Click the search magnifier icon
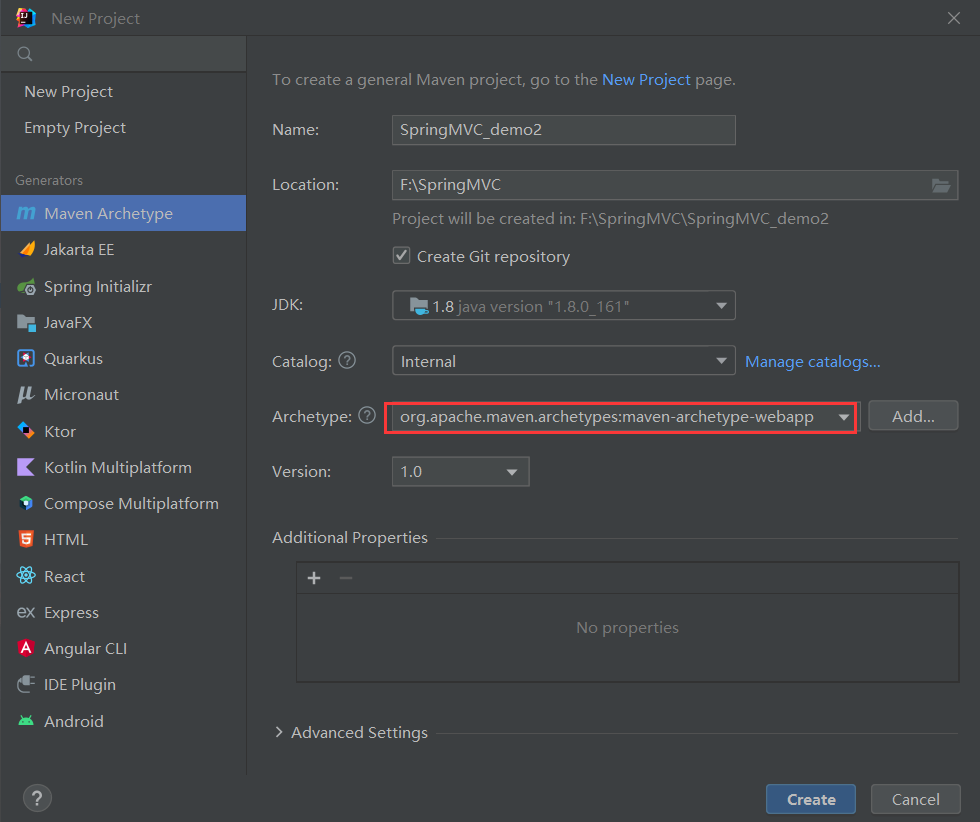Screen dimensions: 980x822 coord(24,54)
